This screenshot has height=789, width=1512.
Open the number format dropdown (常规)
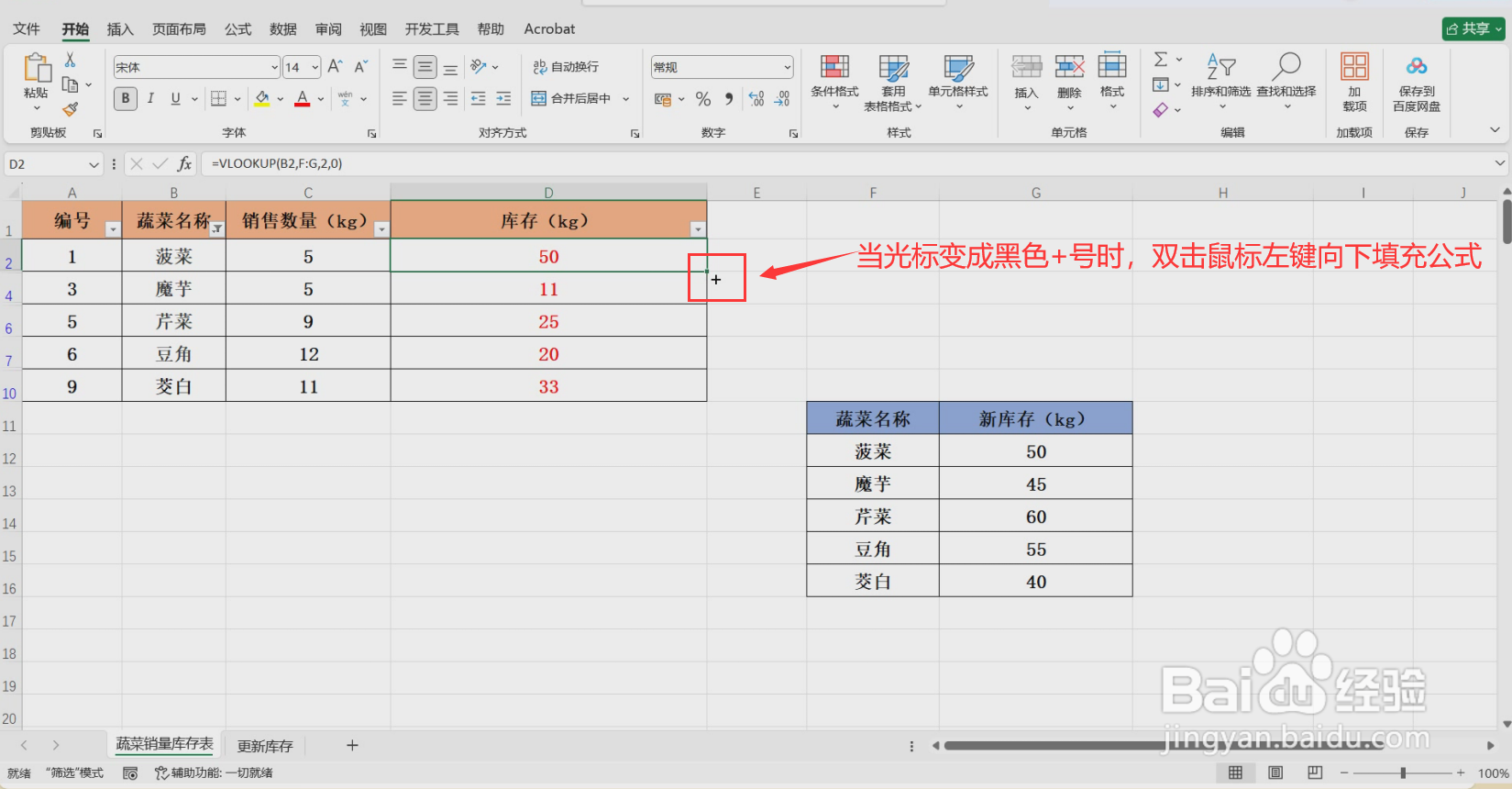[x=787, y=67]
